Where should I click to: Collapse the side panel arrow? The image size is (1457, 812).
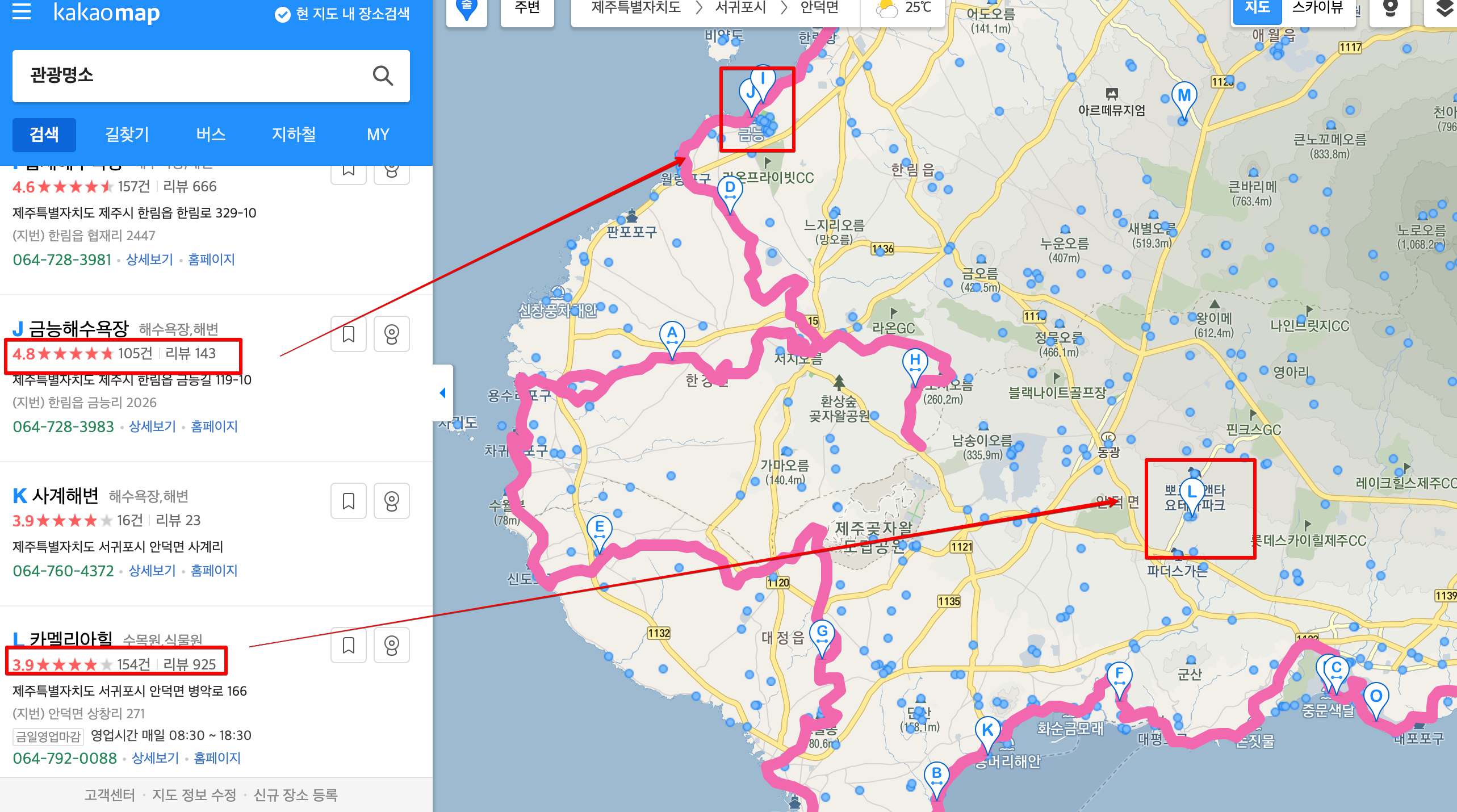click(443, 393)
